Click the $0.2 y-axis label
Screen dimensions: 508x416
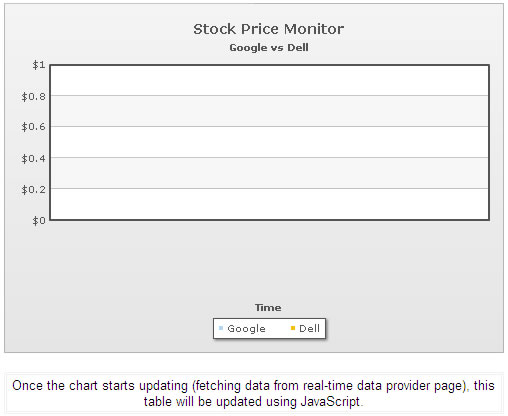[x=33, y=189]
